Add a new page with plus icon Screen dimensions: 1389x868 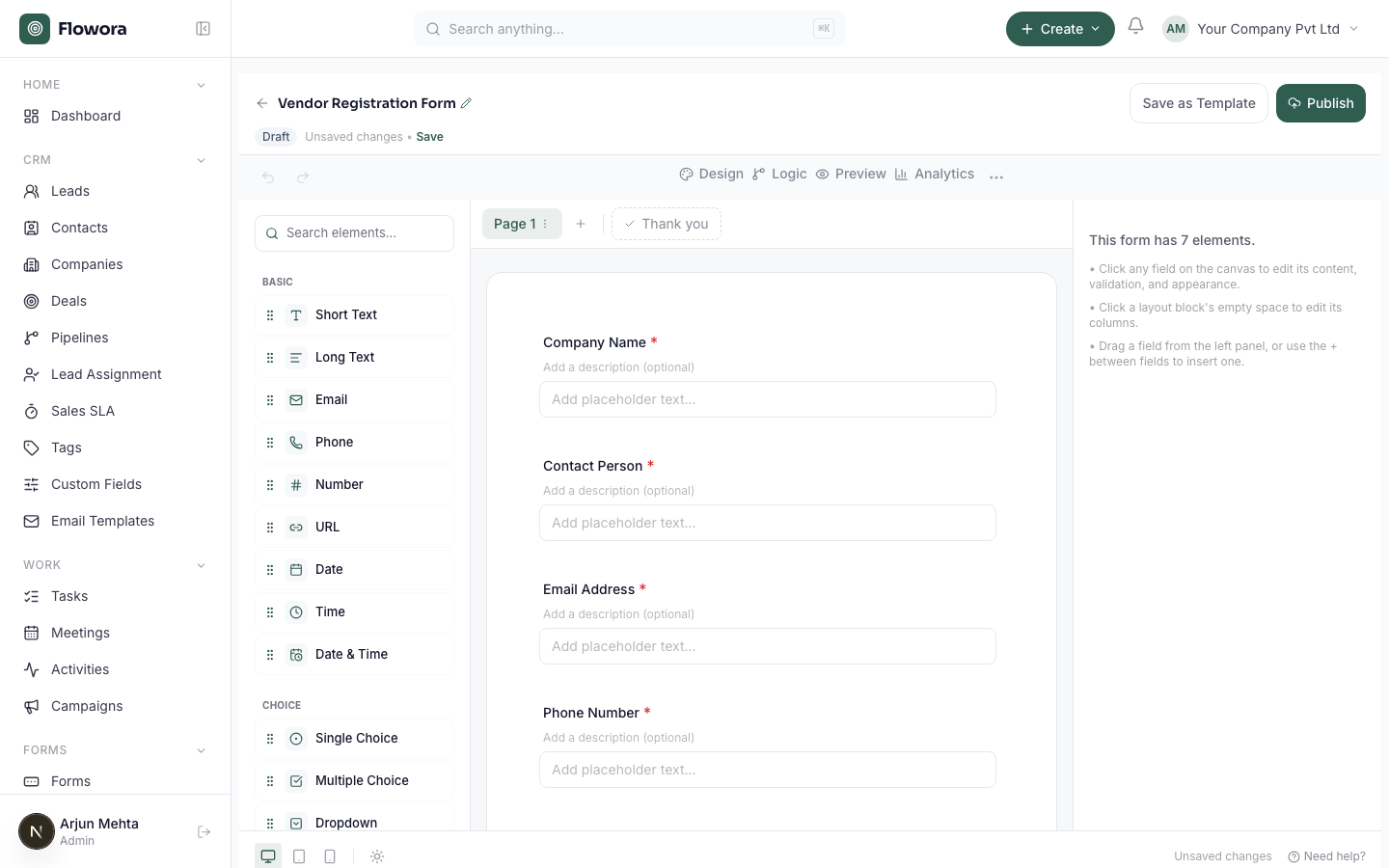[581, 224]
